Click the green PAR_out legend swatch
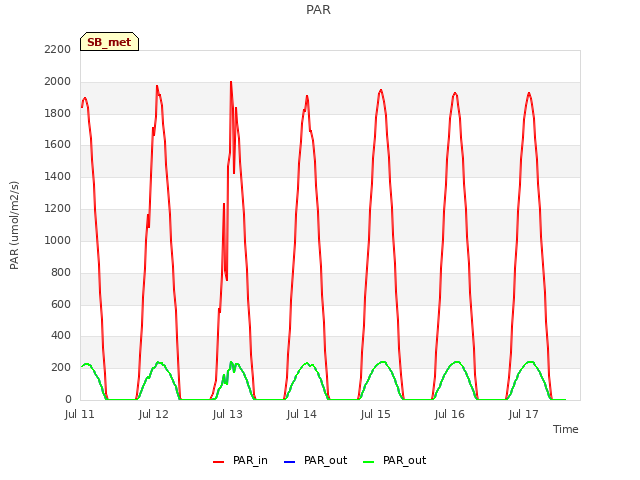Viewport: 640px width, 480px height. pyautogui.click(x=369, y=462)
